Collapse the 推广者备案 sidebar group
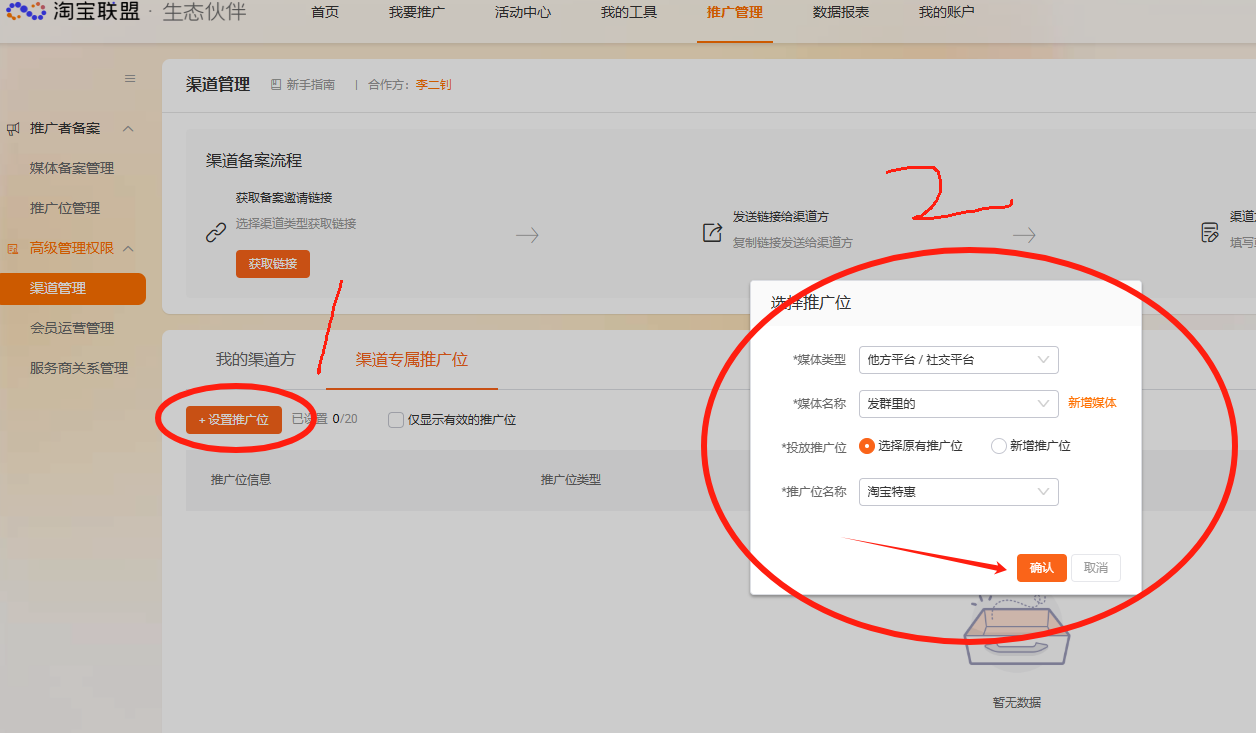The image size is (1256, 733). tap(127, 129)
